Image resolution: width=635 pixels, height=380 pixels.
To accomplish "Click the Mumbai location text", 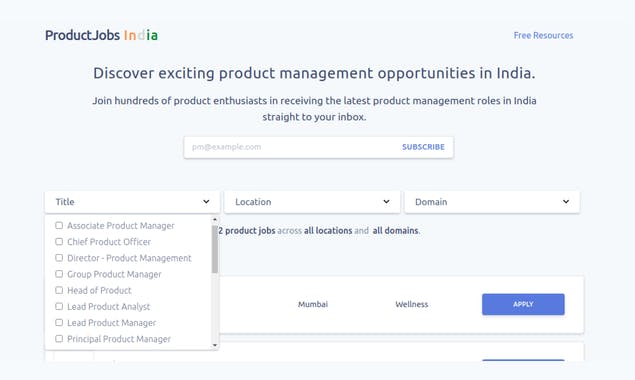I will coord(313,304).
